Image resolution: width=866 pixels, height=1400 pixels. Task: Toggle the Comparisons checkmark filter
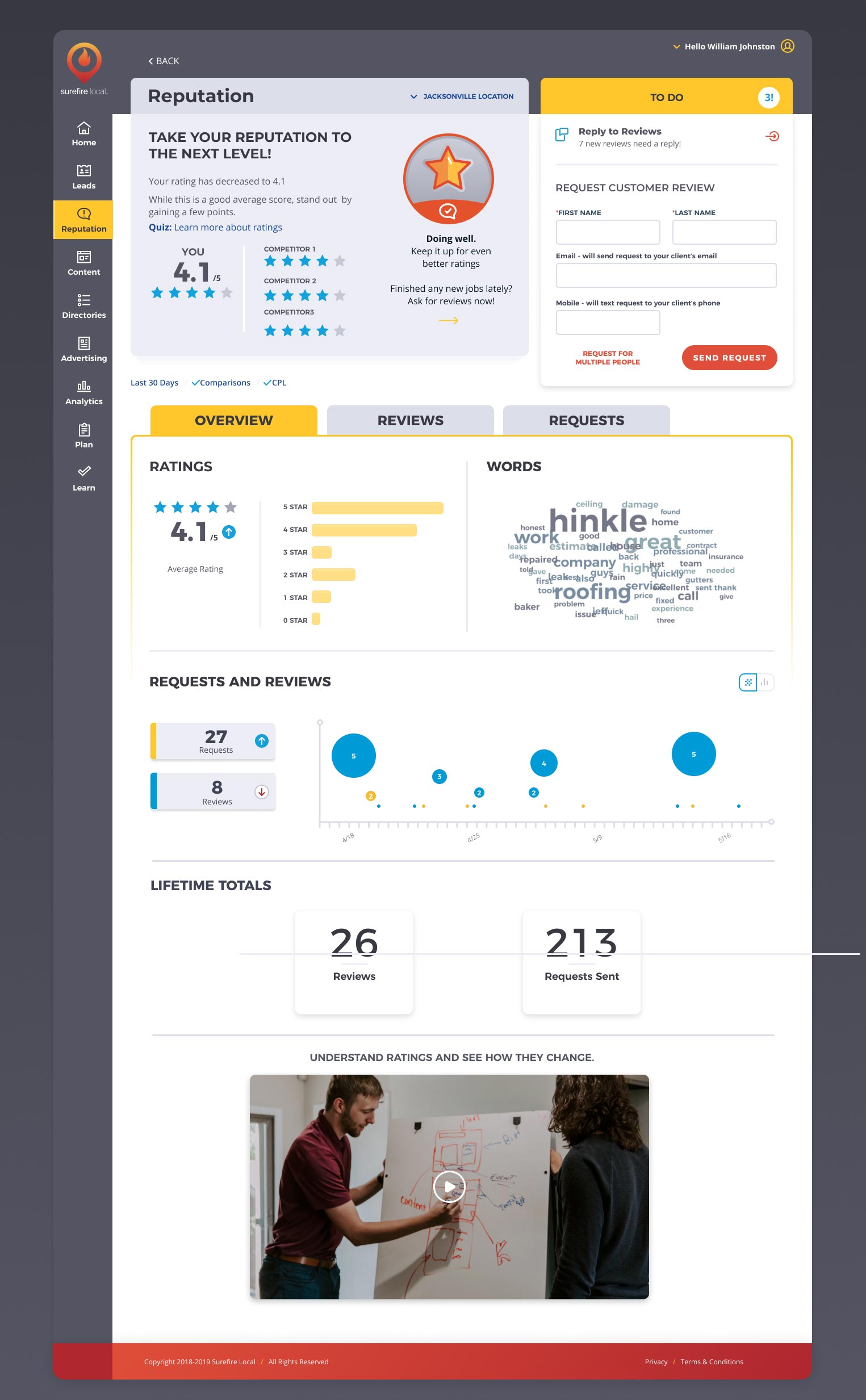220,383
